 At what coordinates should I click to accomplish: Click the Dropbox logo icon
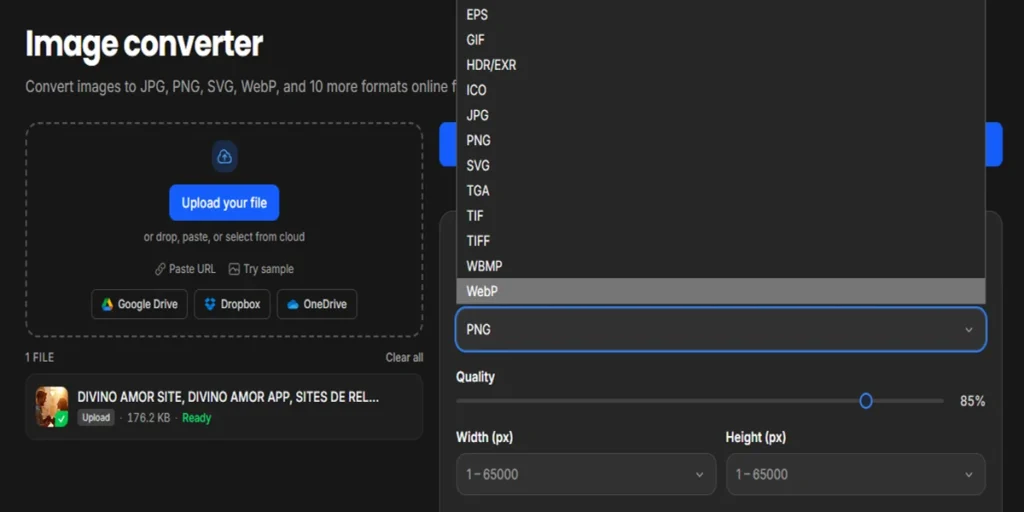click(x=210, y=304)
